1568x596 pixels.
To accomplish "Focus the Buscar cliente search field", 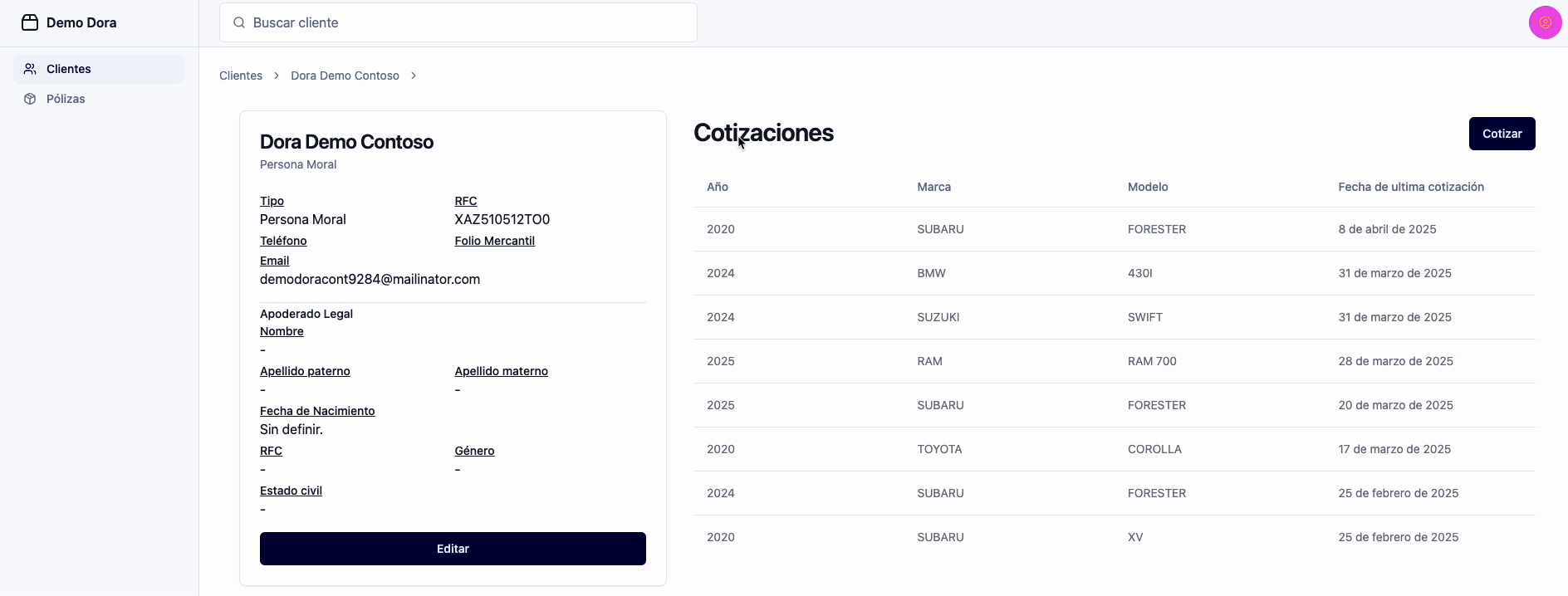I will click(x=465, y=22).
